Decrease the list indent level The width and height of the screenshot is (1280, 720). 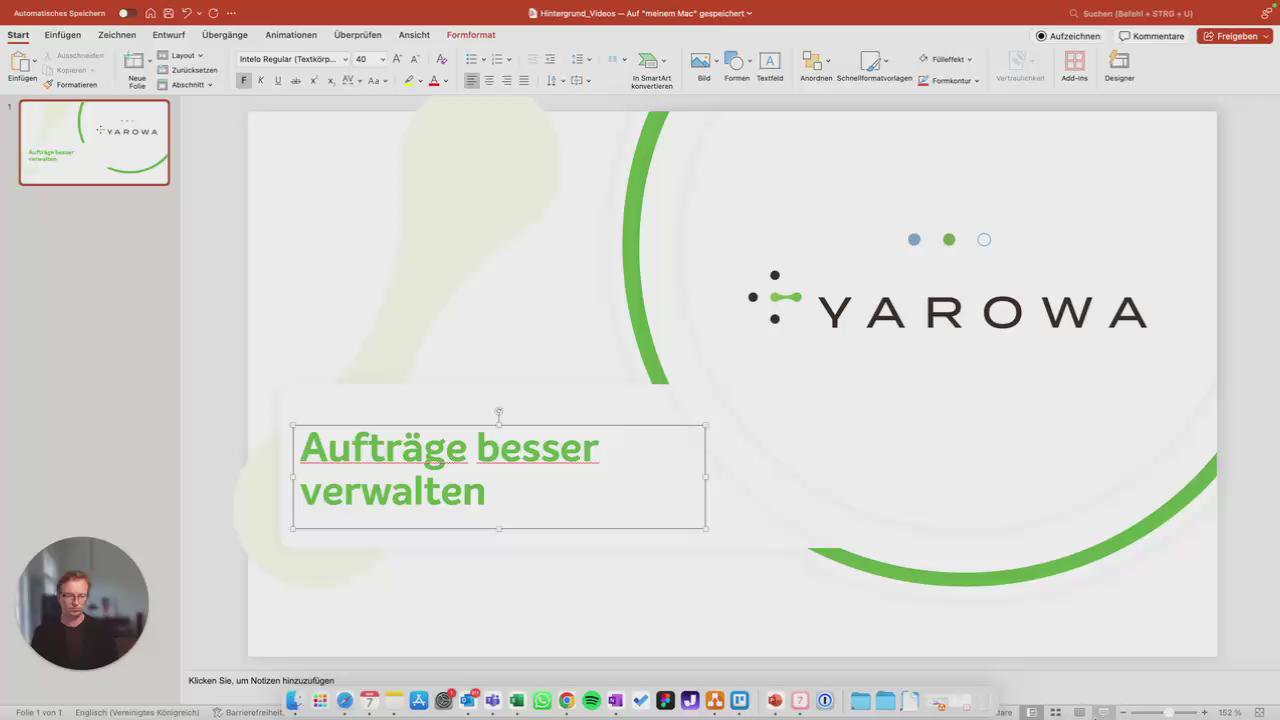pos(532,59)
